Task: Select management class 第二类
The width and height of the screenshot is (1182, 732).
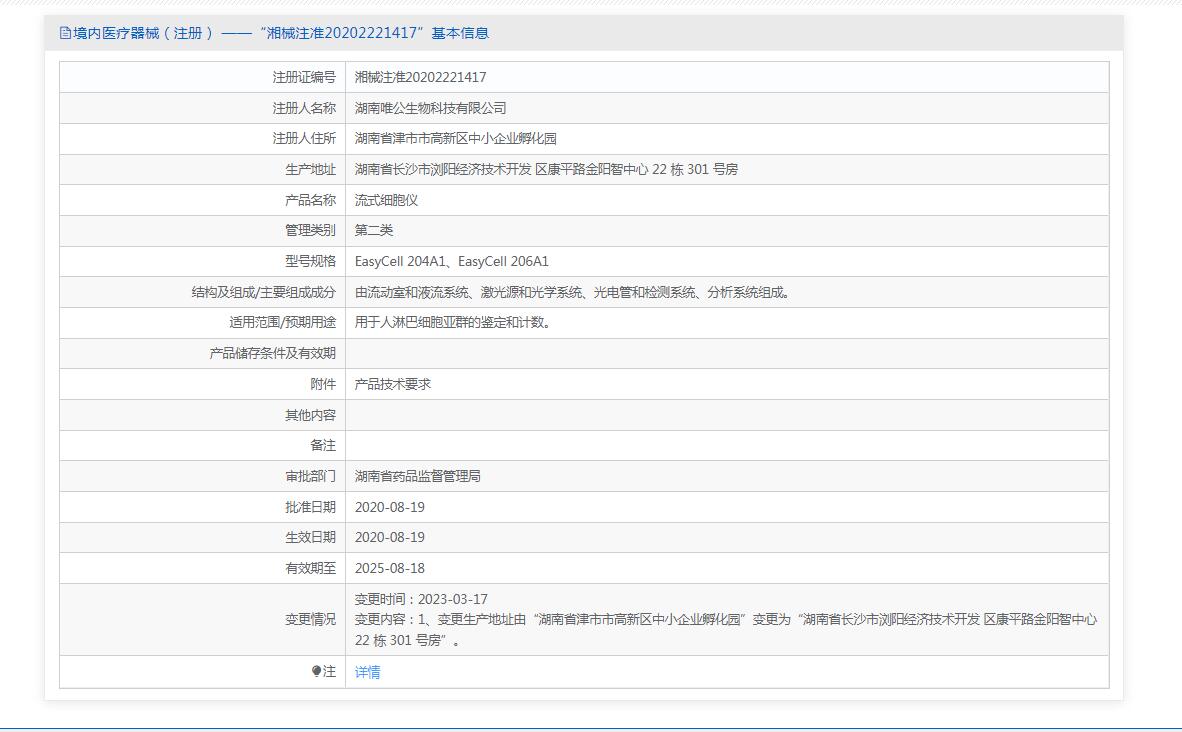Action: coord(374,231)
